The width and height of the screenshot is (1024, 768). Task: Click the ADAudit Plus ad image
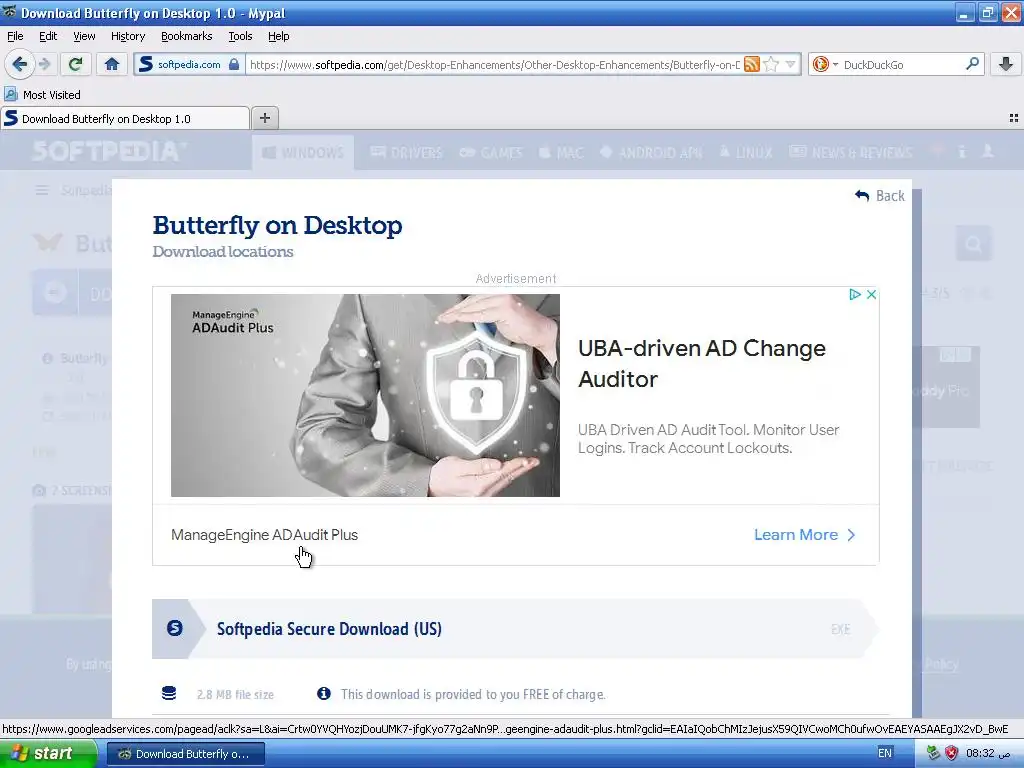(365, 395)
